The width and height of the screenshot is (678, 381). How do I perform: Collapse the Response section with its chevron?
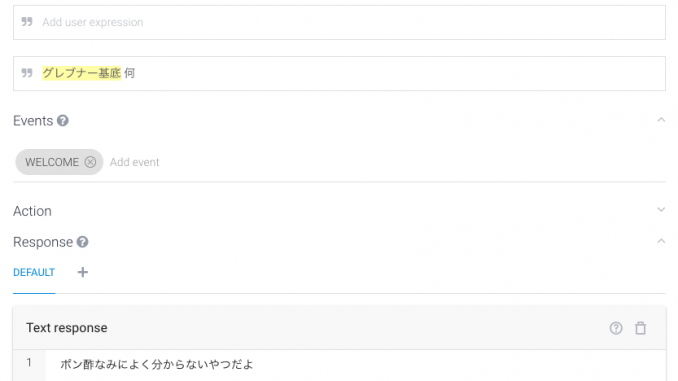click(661, 241)
